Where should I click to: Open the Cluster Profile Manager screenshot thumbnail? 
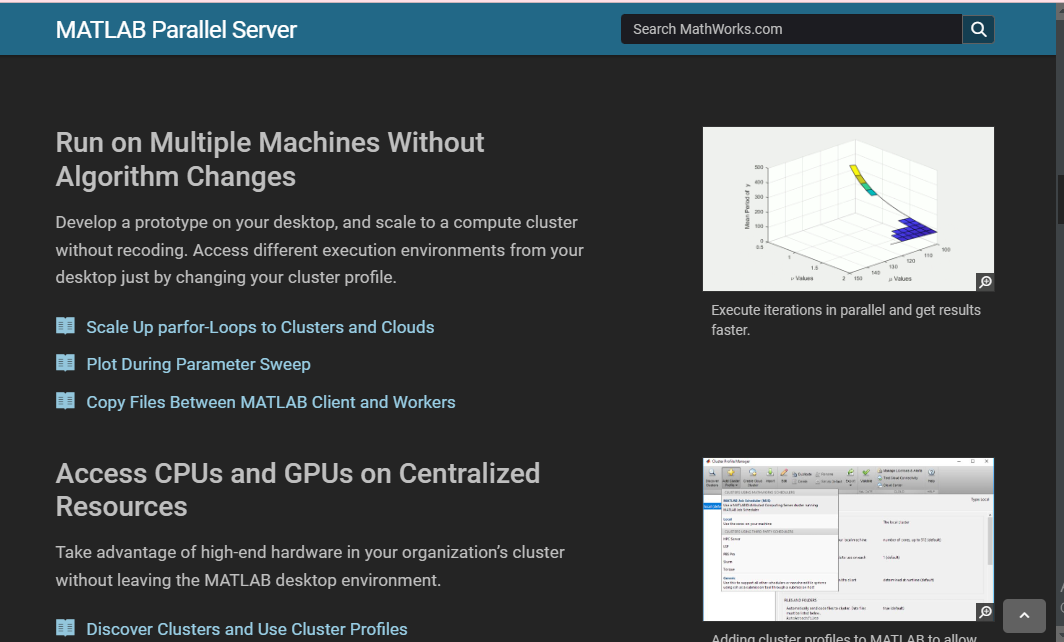point(848,540)
